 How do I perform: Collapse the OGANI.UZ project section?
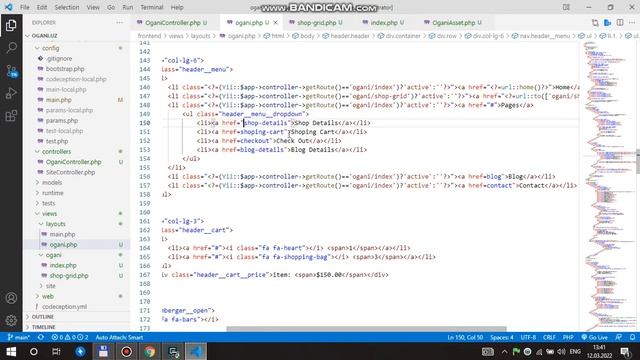coord(44,36)
